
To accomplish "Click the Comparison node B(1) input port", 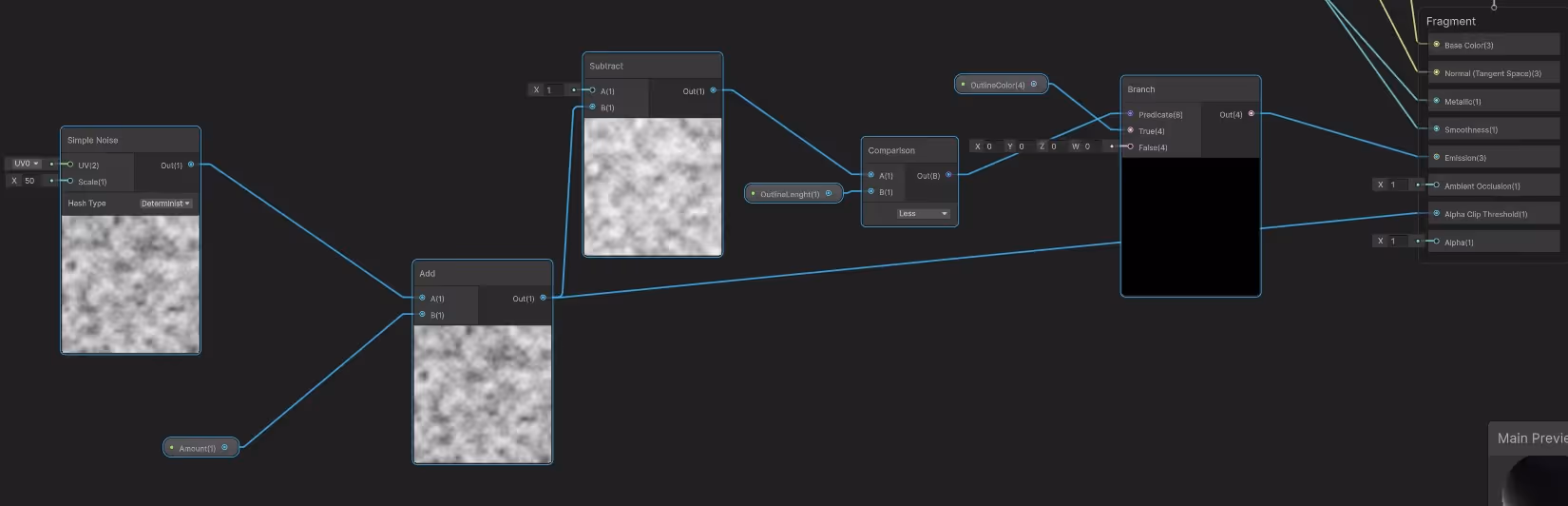I will (871, 191).
